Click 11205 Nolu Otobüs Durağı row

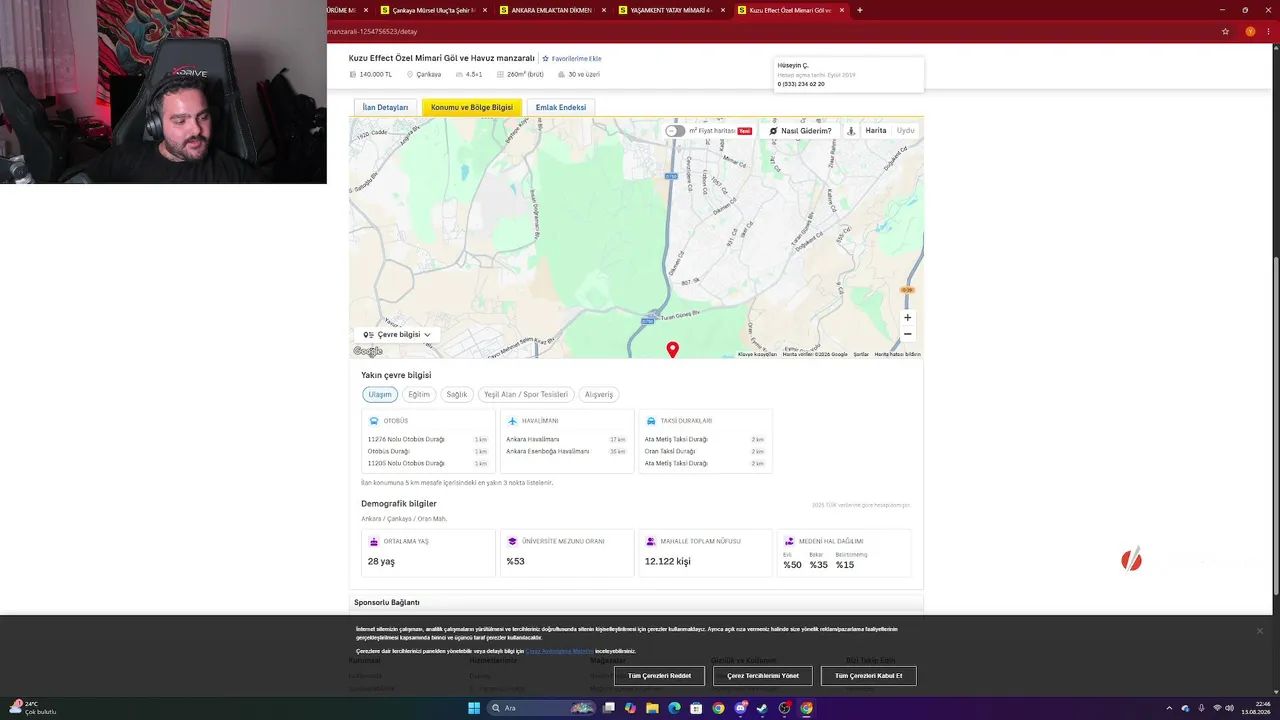coord(428,464)
